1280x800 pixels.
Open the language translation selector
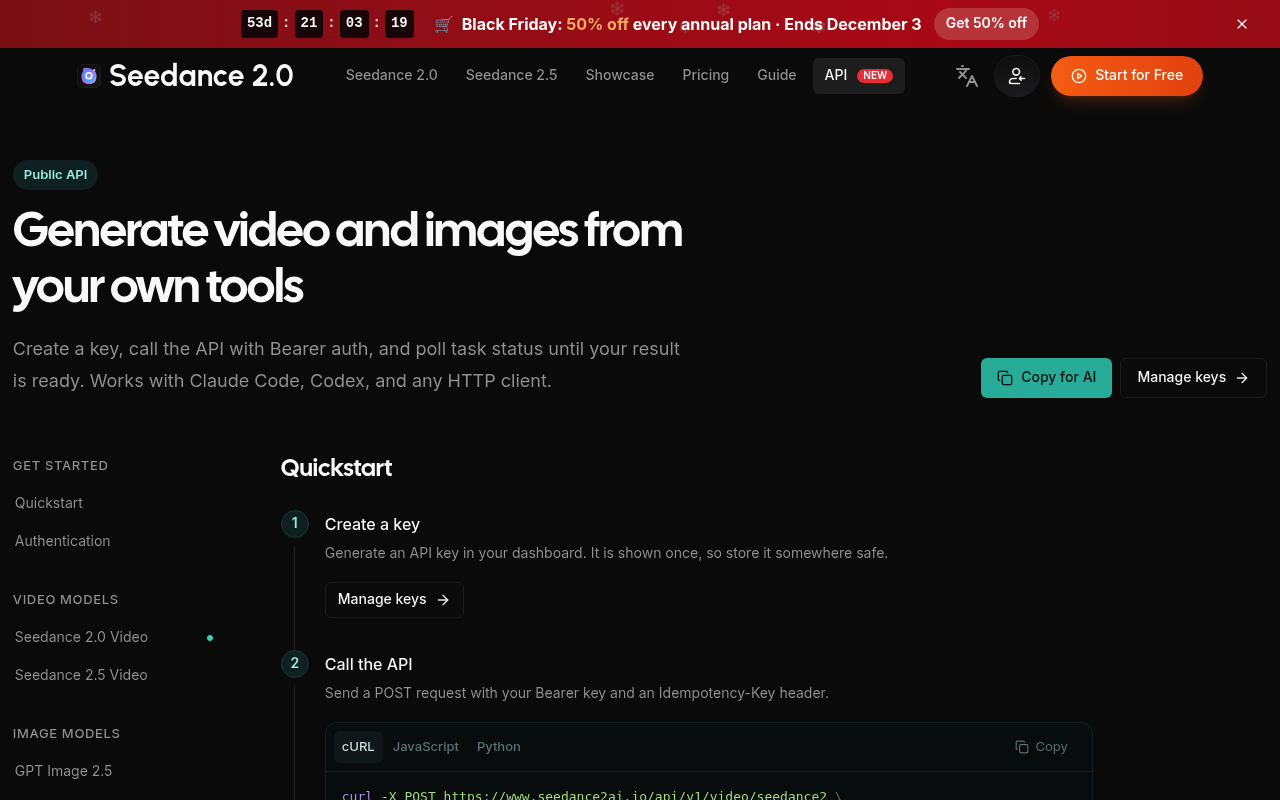[966, 76]
